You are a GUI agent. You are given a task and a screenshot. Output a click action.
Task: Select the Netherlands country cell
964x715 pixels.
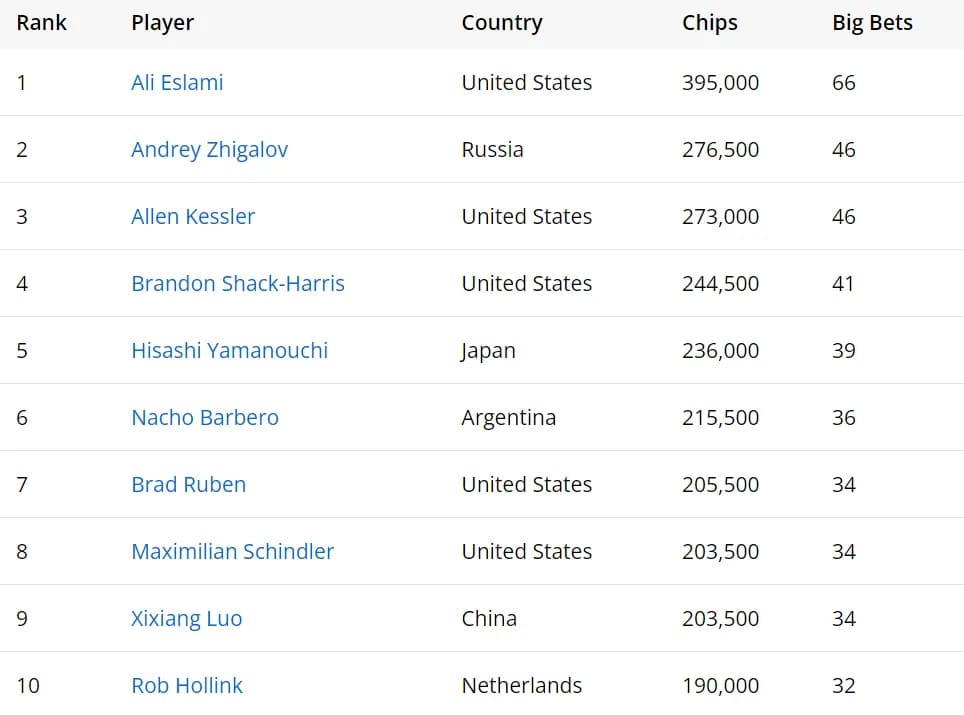521,685
